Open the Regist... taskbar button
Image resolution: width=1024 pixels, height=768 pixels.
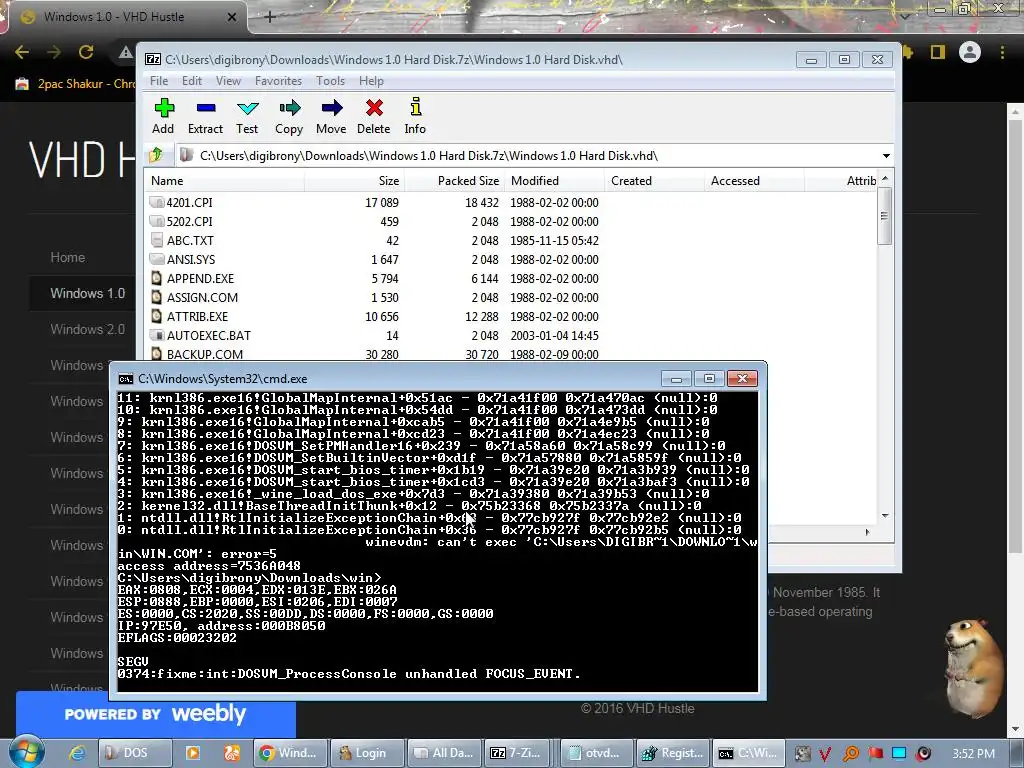click(x=673, y=753)
